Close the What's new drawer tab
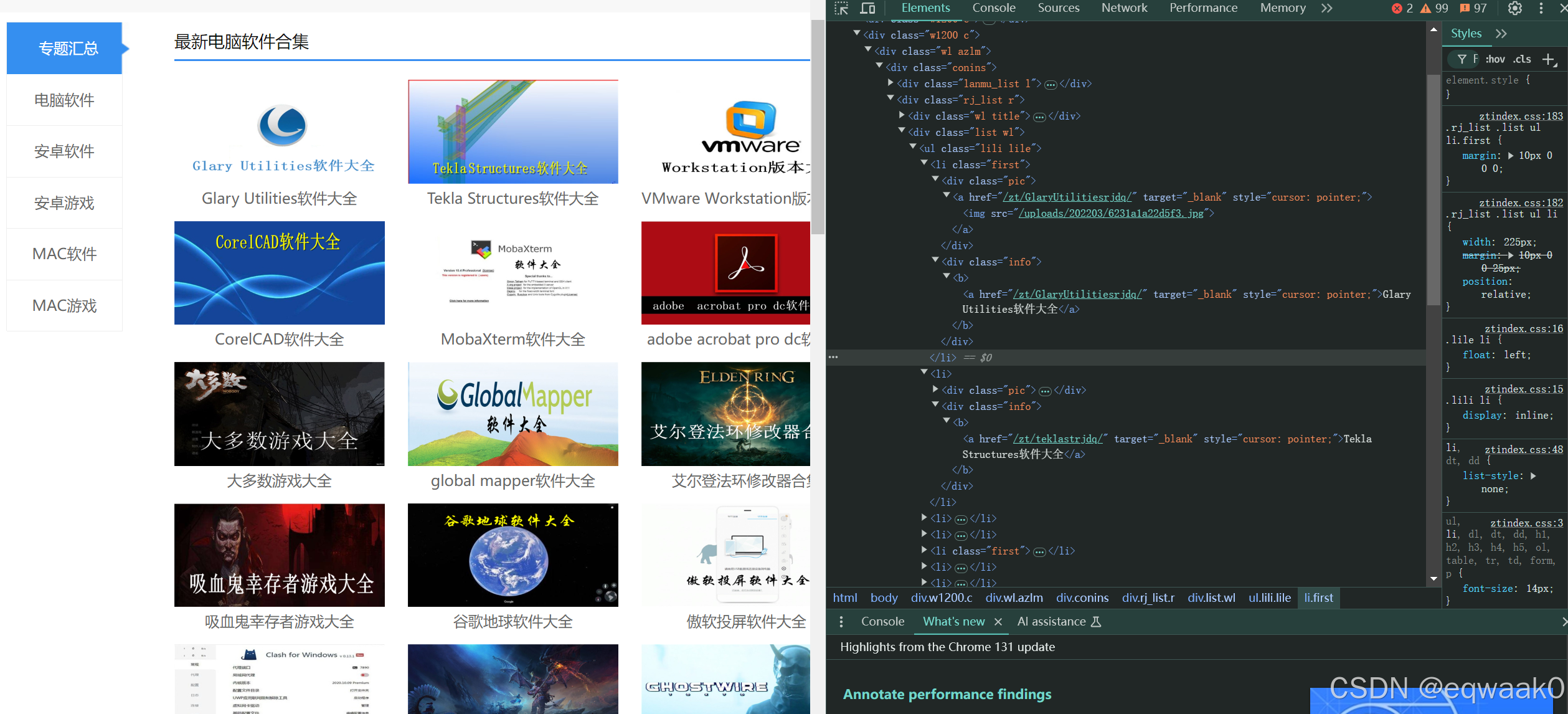 (x=998, y=622)
